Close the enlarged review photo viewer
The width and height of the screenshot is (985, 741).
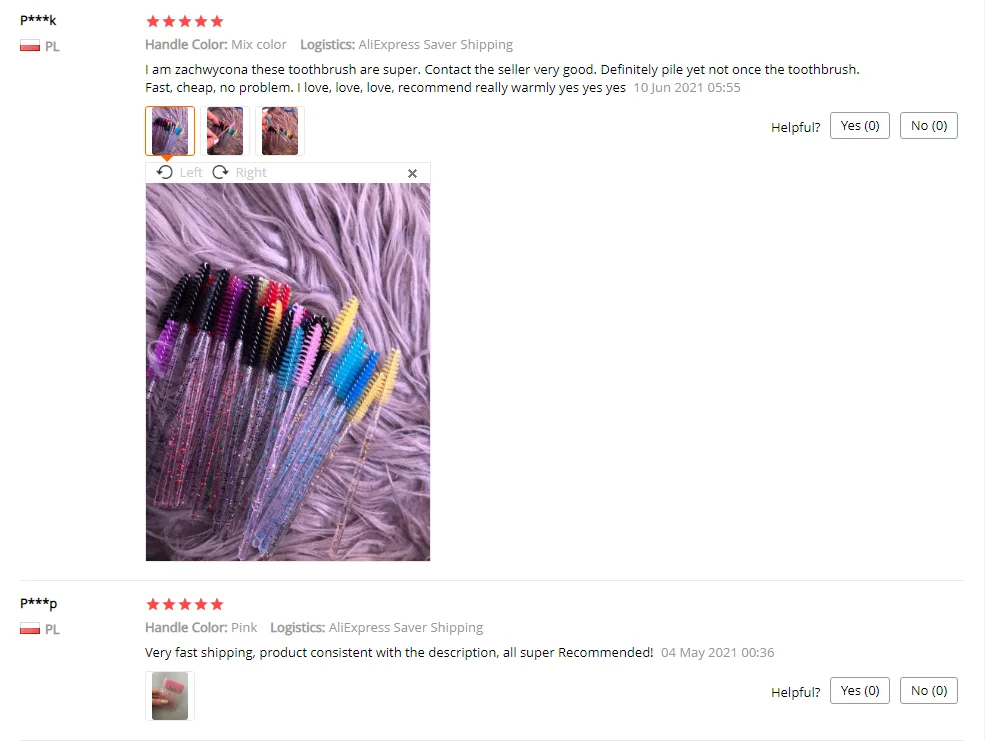412,173
